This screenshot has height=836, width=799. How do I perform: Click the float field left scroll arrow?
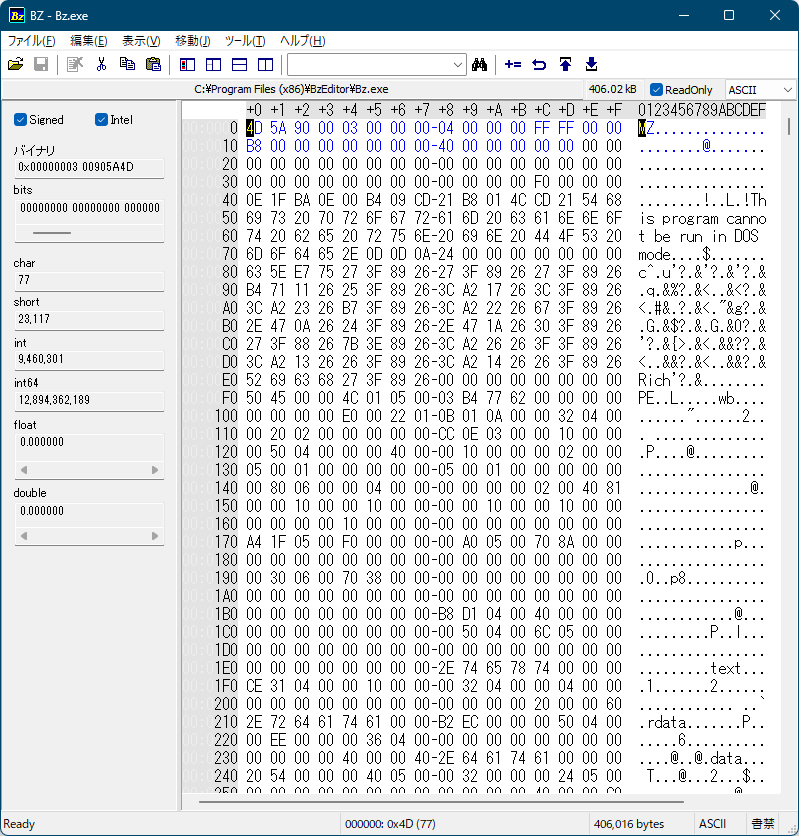(x=23, y=470)
